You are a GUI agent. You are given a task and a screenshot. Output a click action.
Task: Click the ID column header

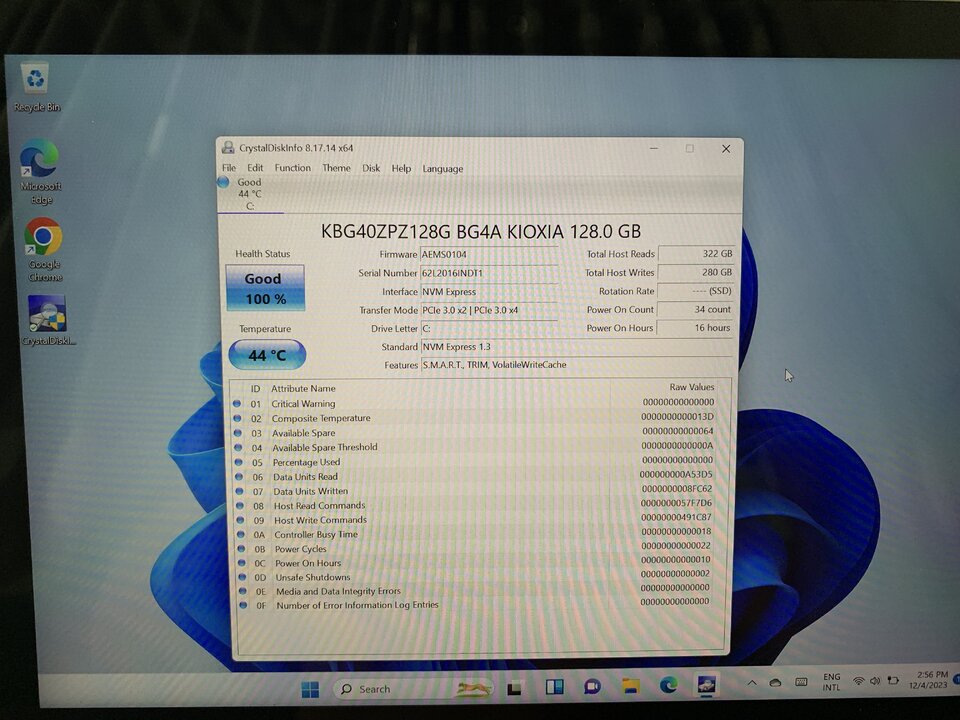(255, 389)
